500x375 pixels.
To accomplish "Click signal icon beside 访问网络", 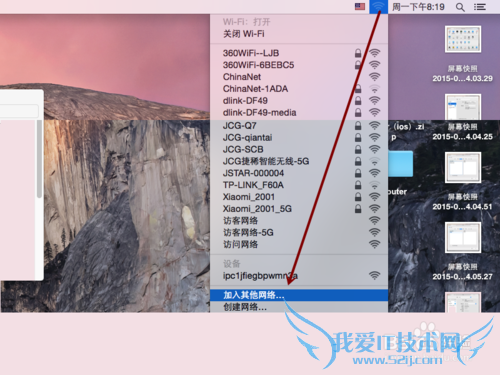I will 375,244.
